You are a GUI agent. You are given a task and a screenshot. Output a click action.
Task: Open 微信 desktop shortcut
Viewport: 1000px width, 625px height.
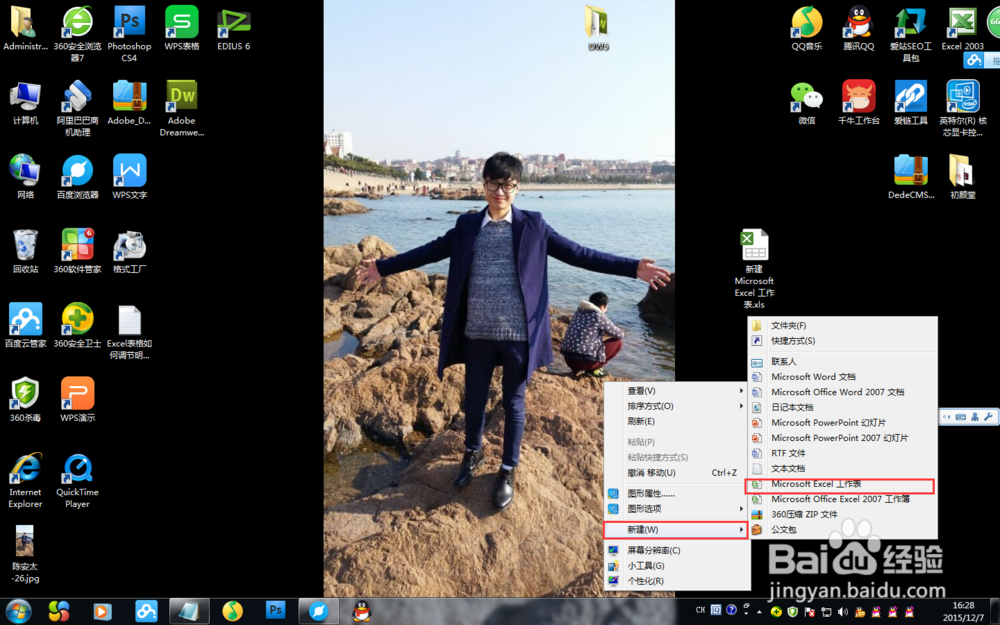[x=806, y=103]
